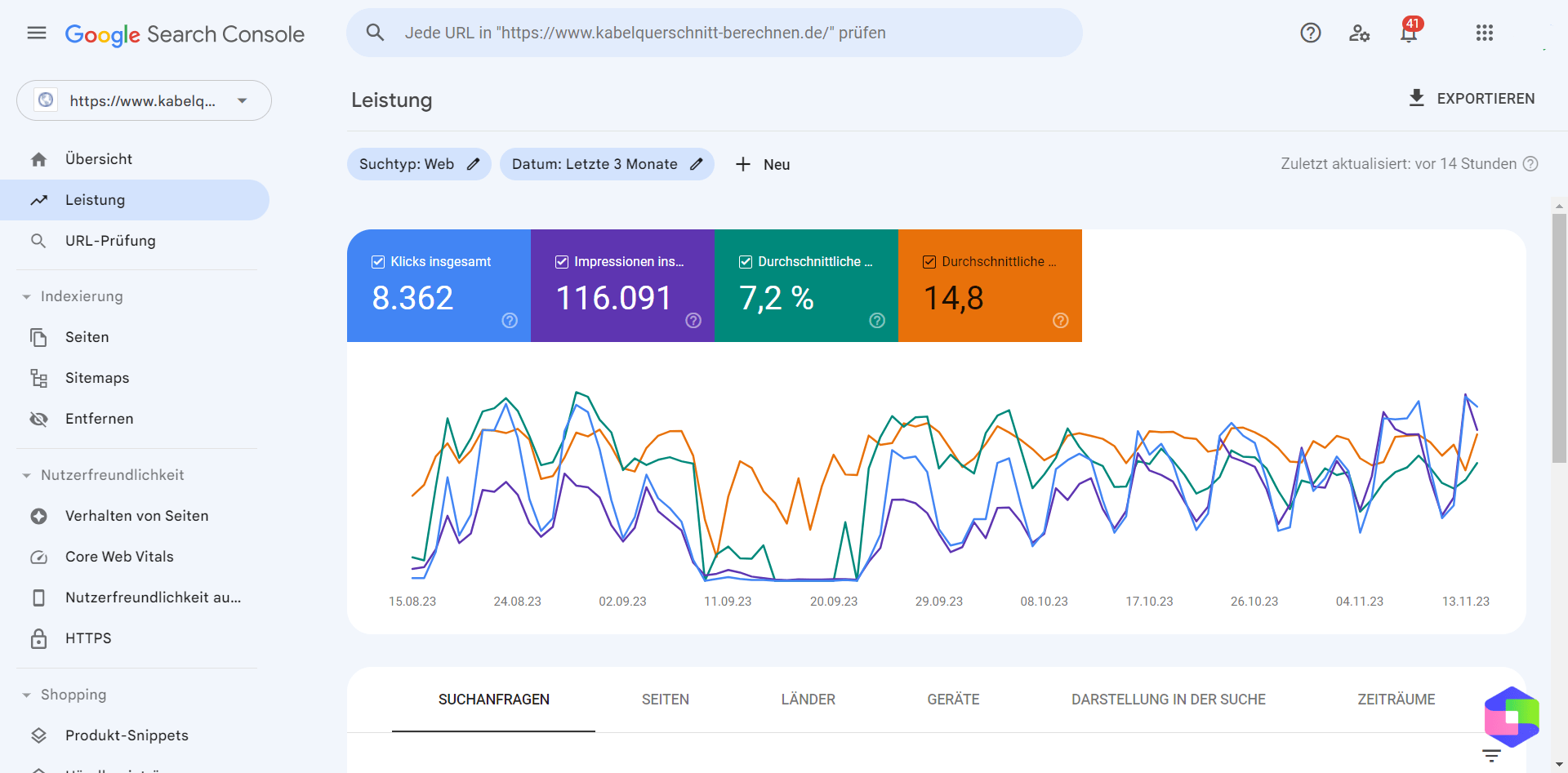Select the purple Impressionen card
Image resolution: width=1568 pixels, height=773 pixels.
coord(622,286)
